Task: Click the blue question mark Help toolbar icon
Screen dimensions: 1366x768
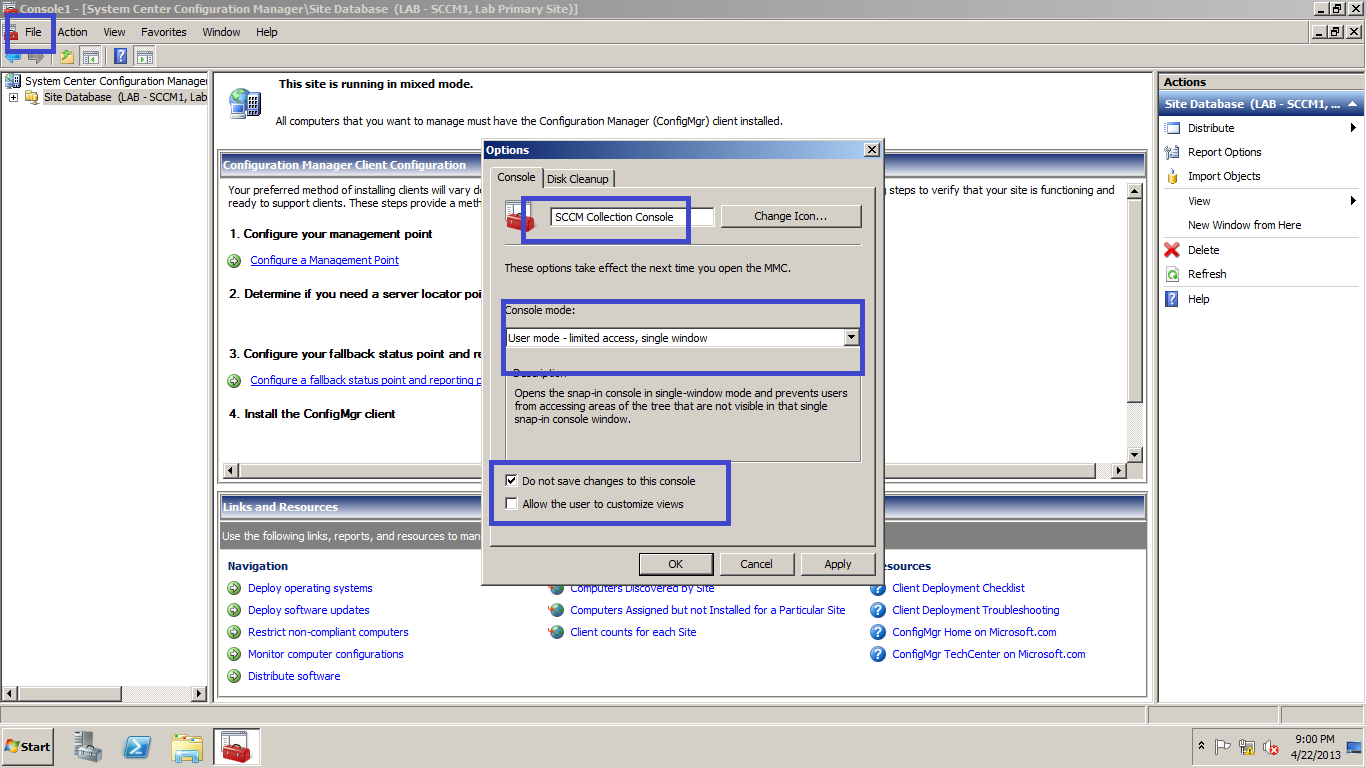Action: click(x=121, y=56)
